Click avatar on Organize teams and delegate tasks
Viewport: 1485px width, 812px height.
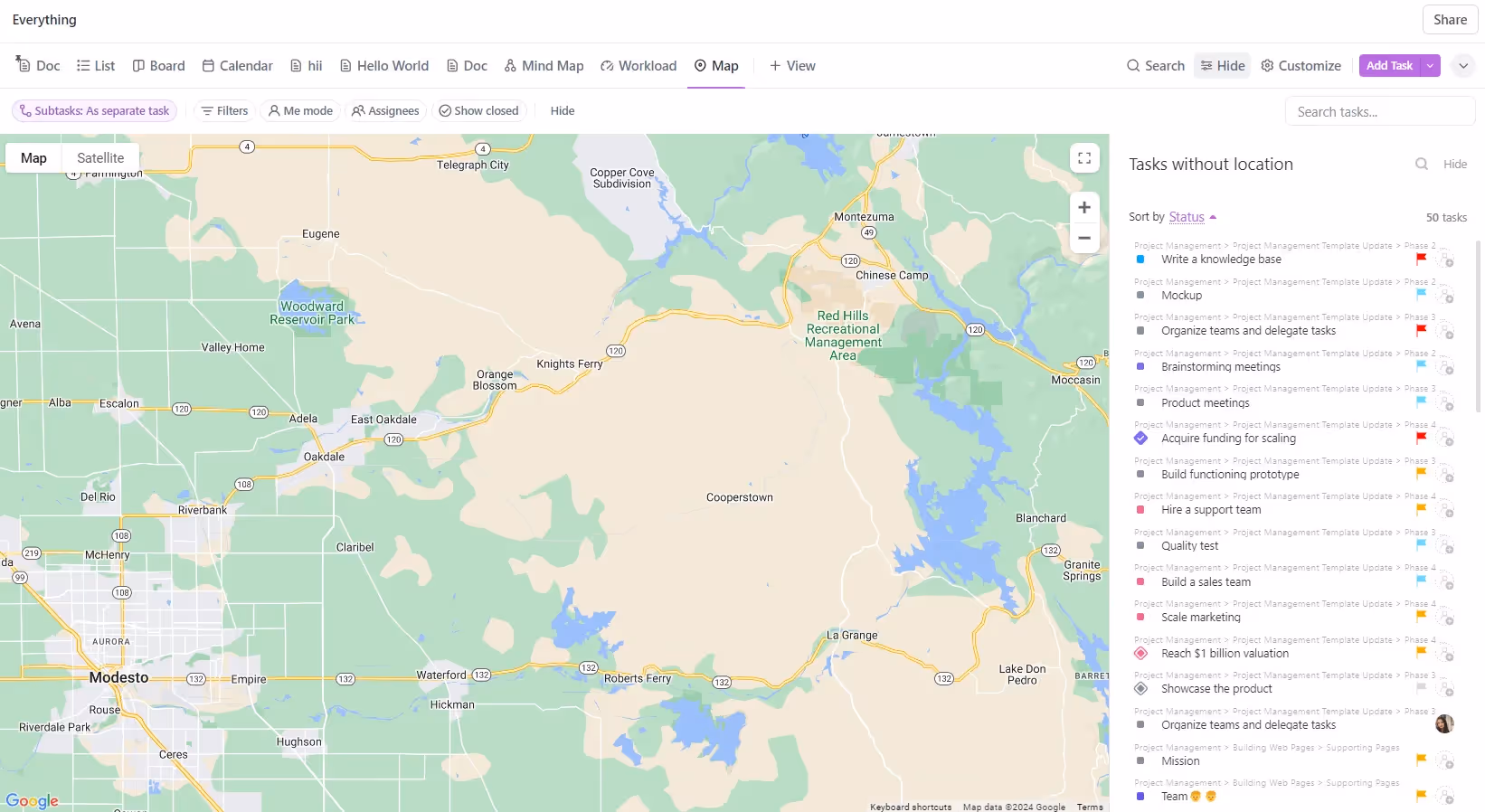(x=1444, y=724)
